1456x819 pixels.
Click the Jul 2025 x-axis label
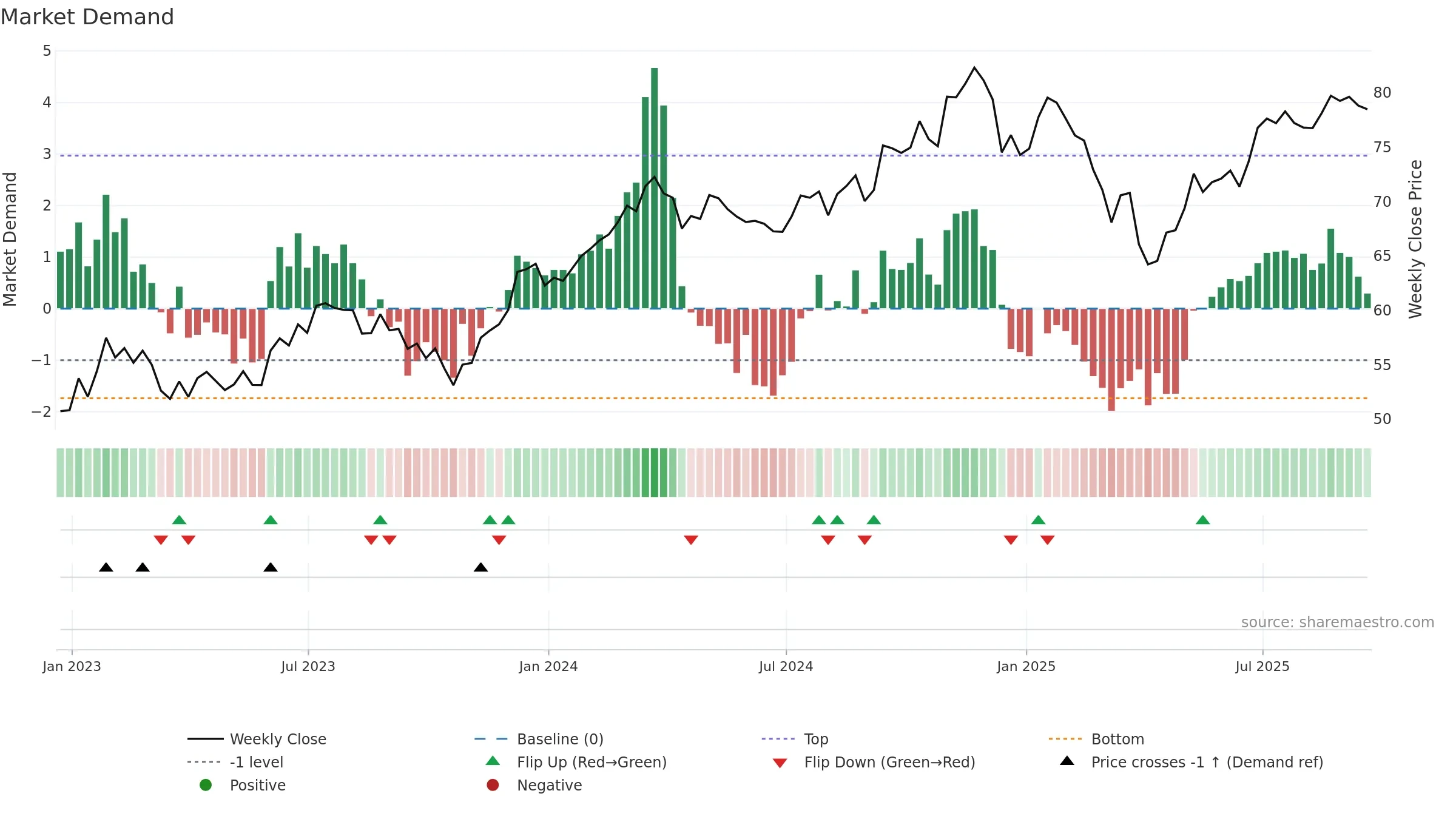tap(1262, 666)
